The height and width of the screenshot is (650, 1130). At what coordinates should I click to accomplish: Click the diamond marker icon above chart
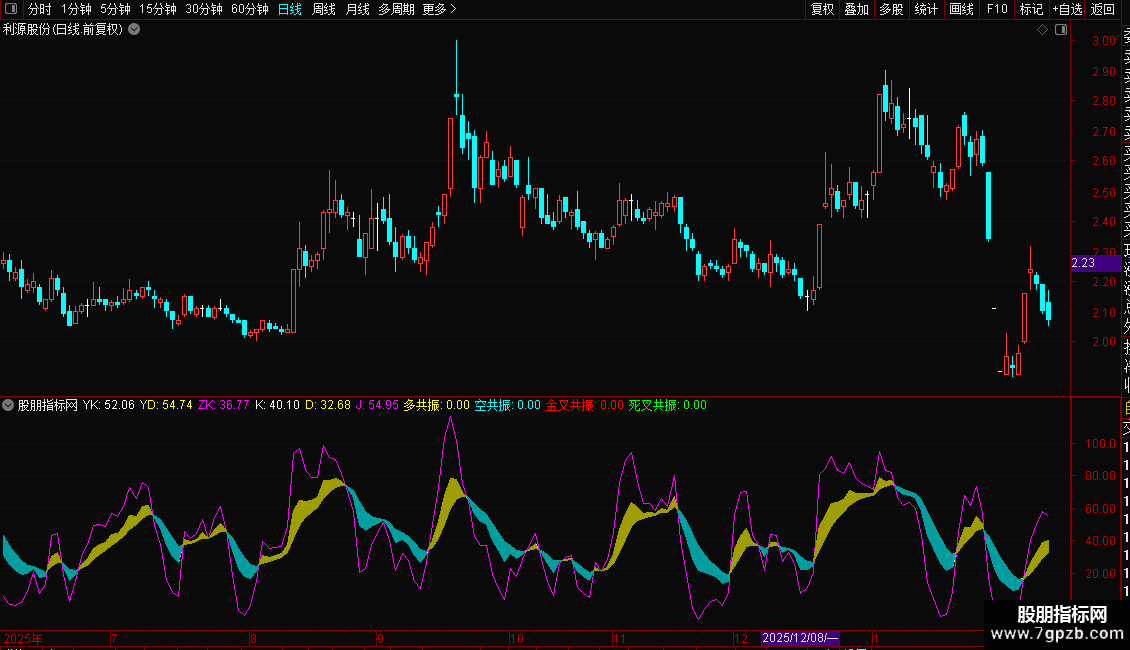point(1042,30)
